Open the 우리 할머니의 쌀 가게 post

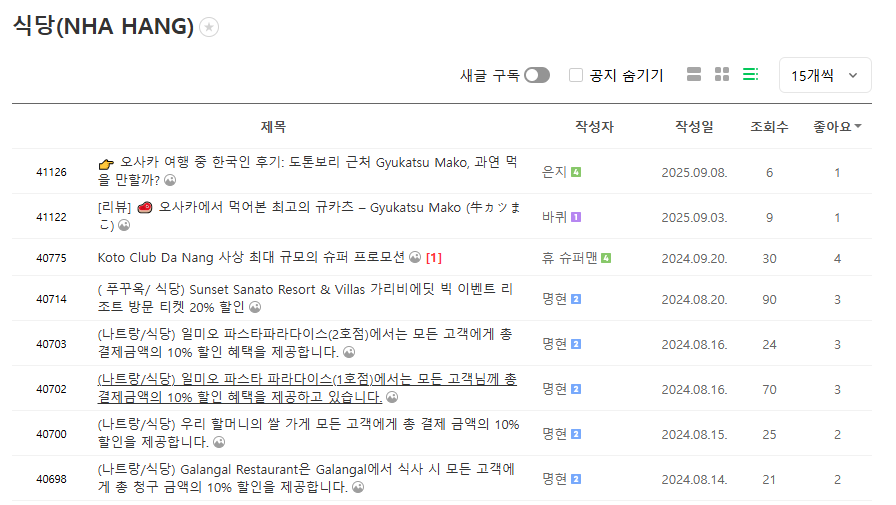308,433
